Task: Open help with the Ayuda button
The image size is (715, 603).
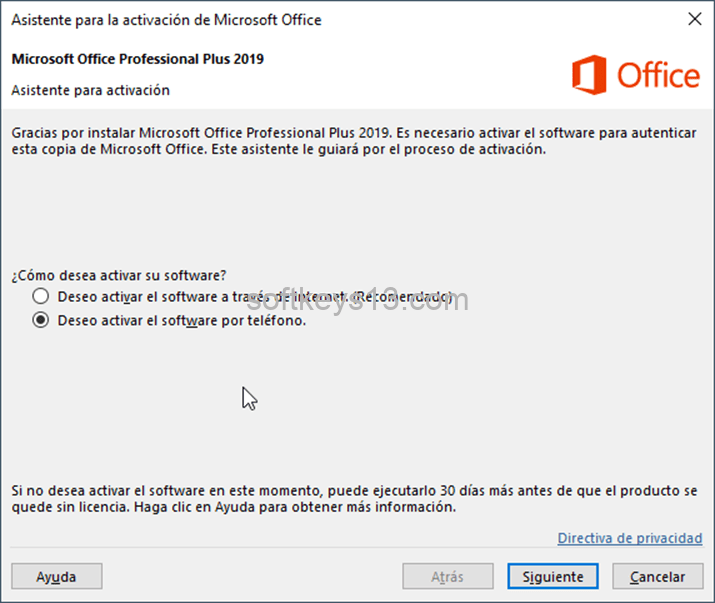Action: click(56, 577)
